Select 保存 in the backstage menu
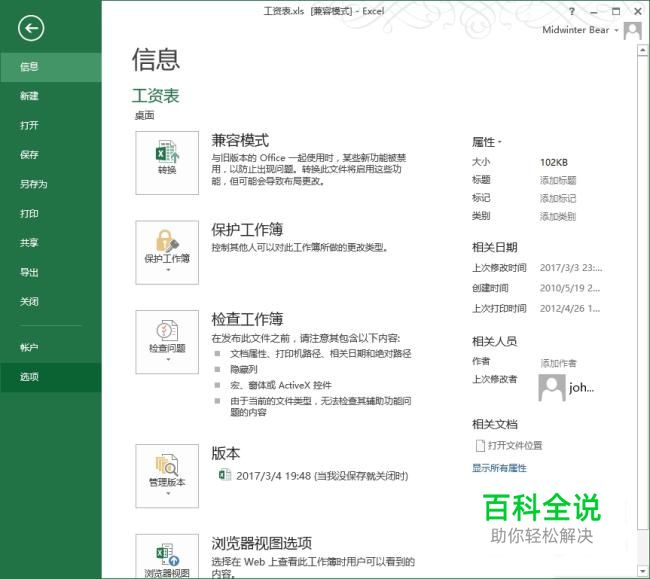The height and width of the screenshot is (579, 650). 51,155
